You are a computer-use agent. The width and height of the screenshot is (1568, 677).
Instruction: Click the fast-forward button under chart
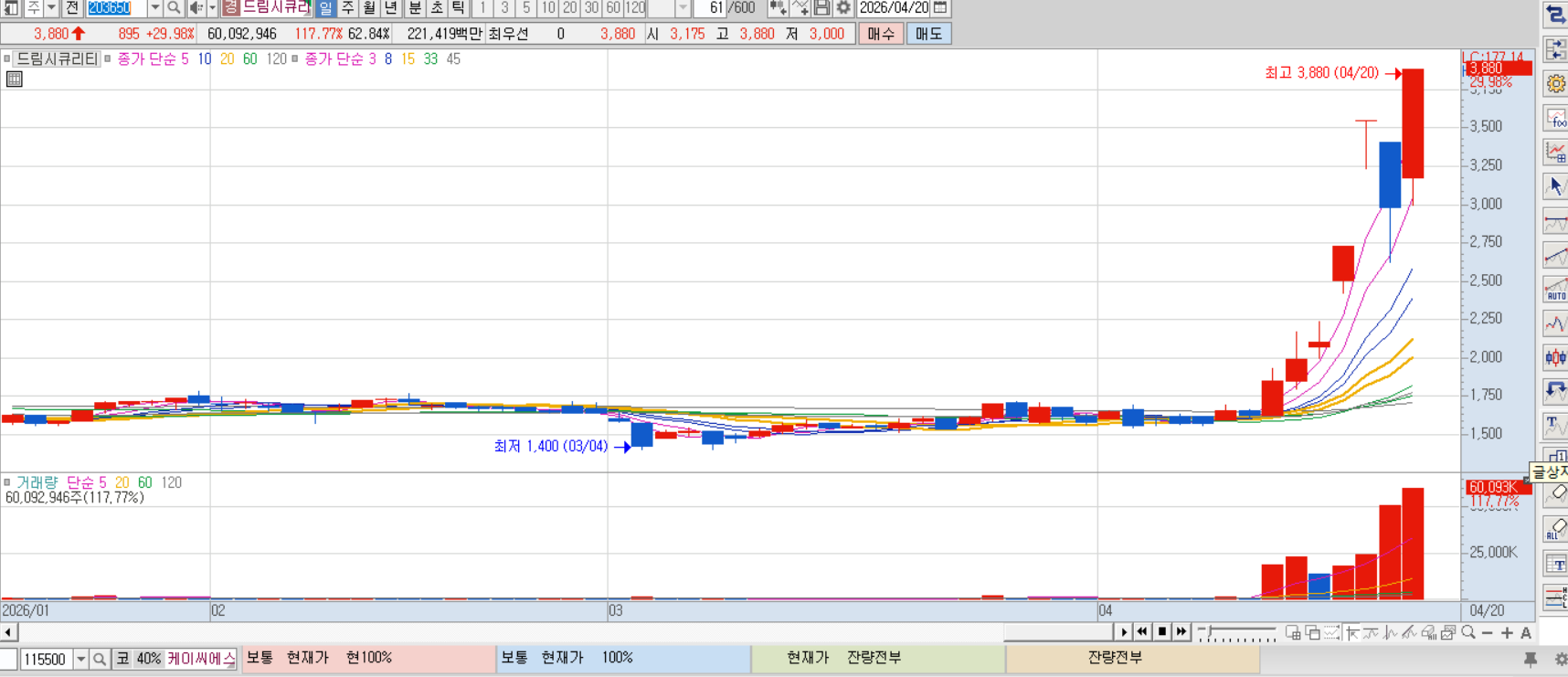pos(1181,632)
